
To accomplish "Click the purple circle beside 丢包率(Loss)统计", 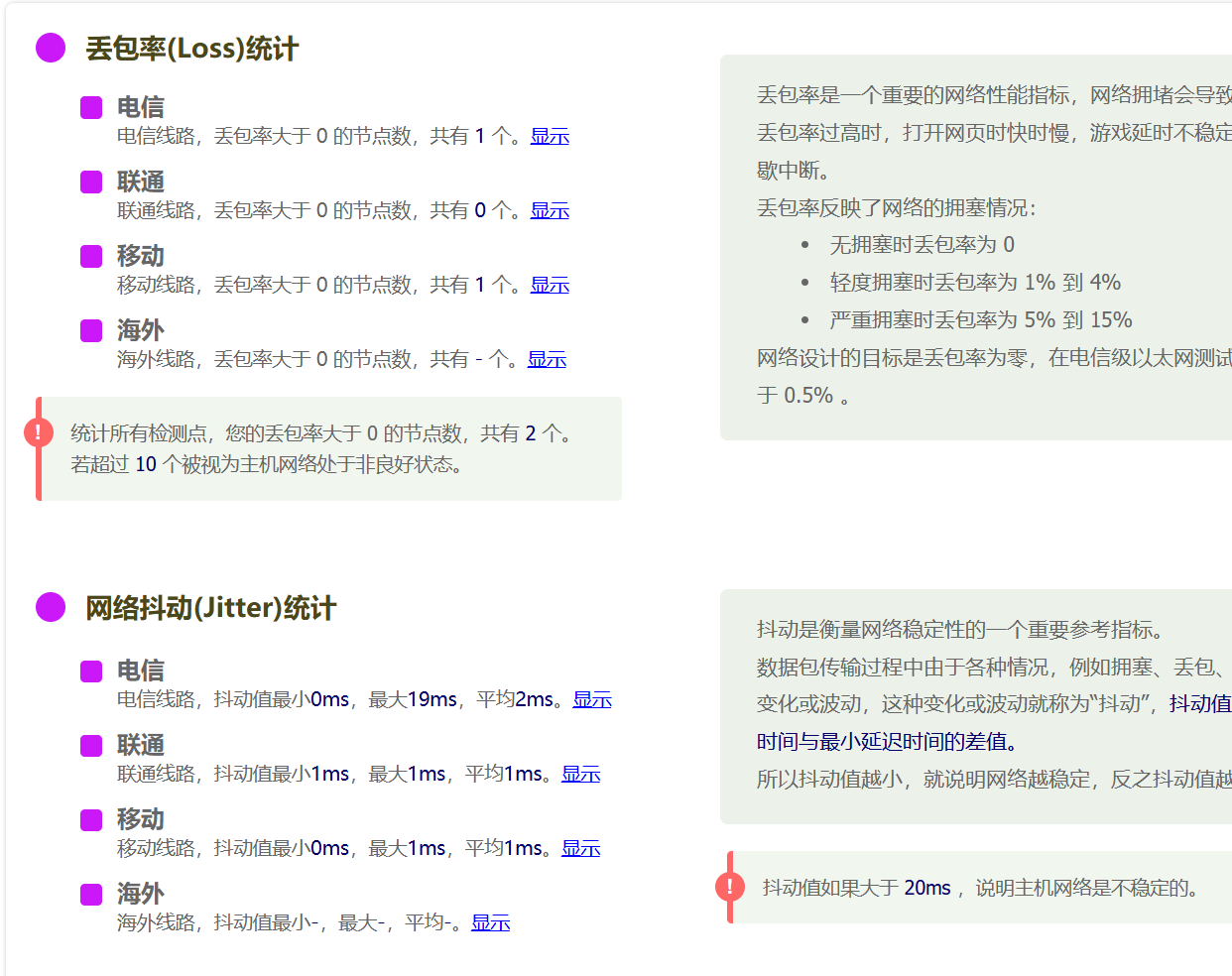I will (x=51, y=48).
